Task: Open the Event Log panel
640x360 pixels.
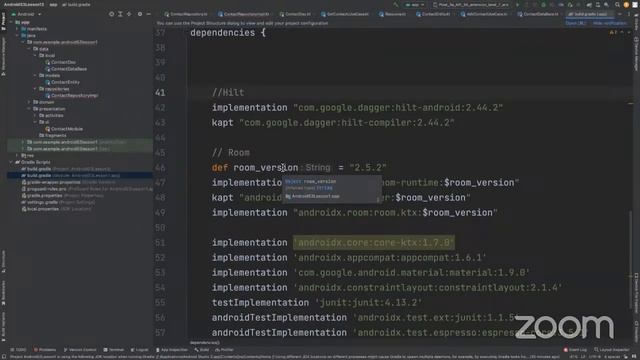Action: coord(575,350)
